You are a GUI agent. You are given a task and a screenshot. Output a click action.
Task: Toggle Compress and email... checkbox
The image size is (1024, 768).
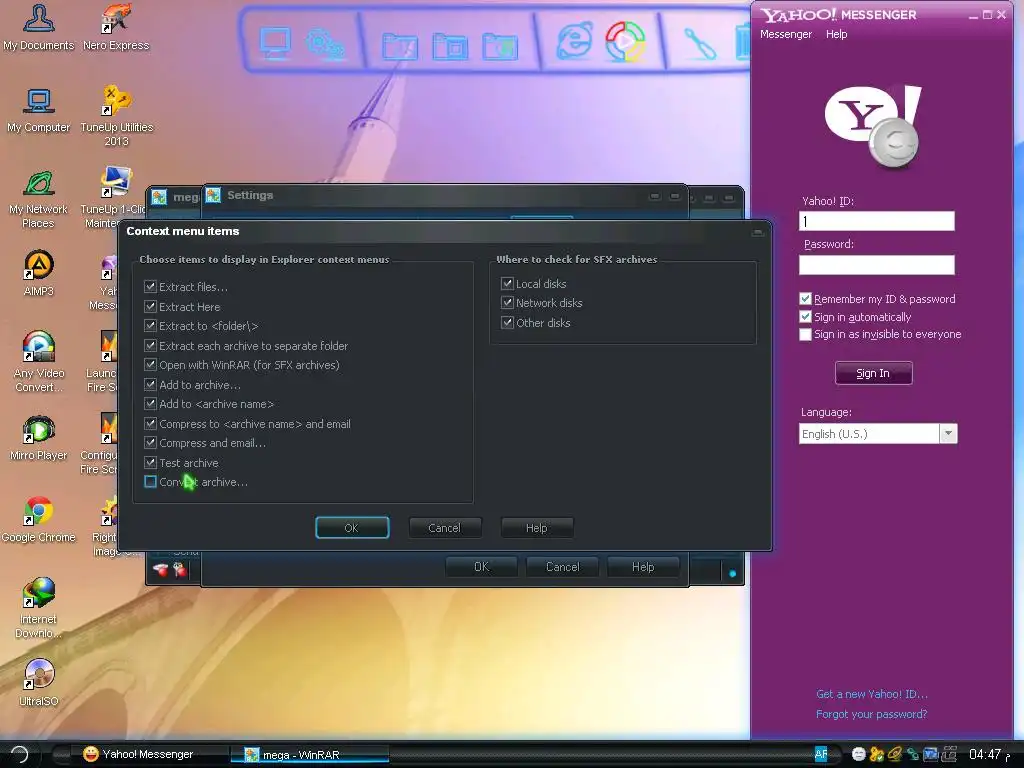[x=150, y=443]
